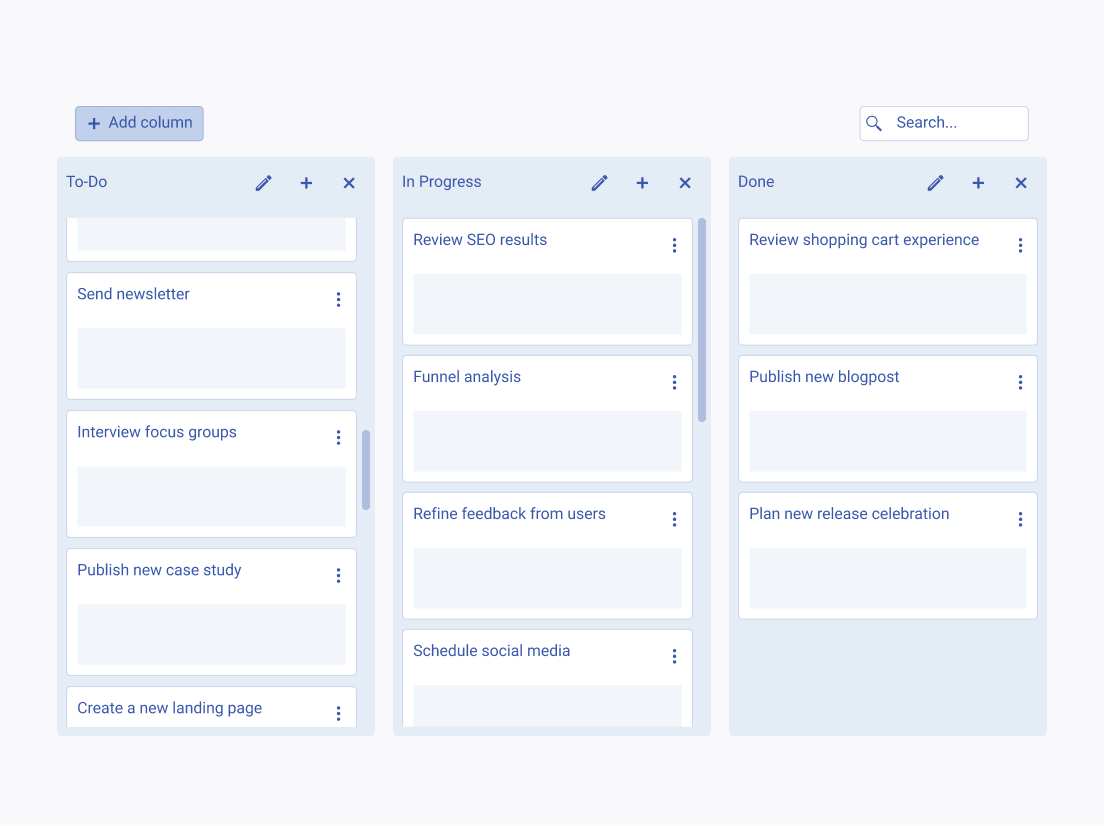Open menu for Review SEO results card
This screenshot has height=826, width=1104.
(675, 246)
